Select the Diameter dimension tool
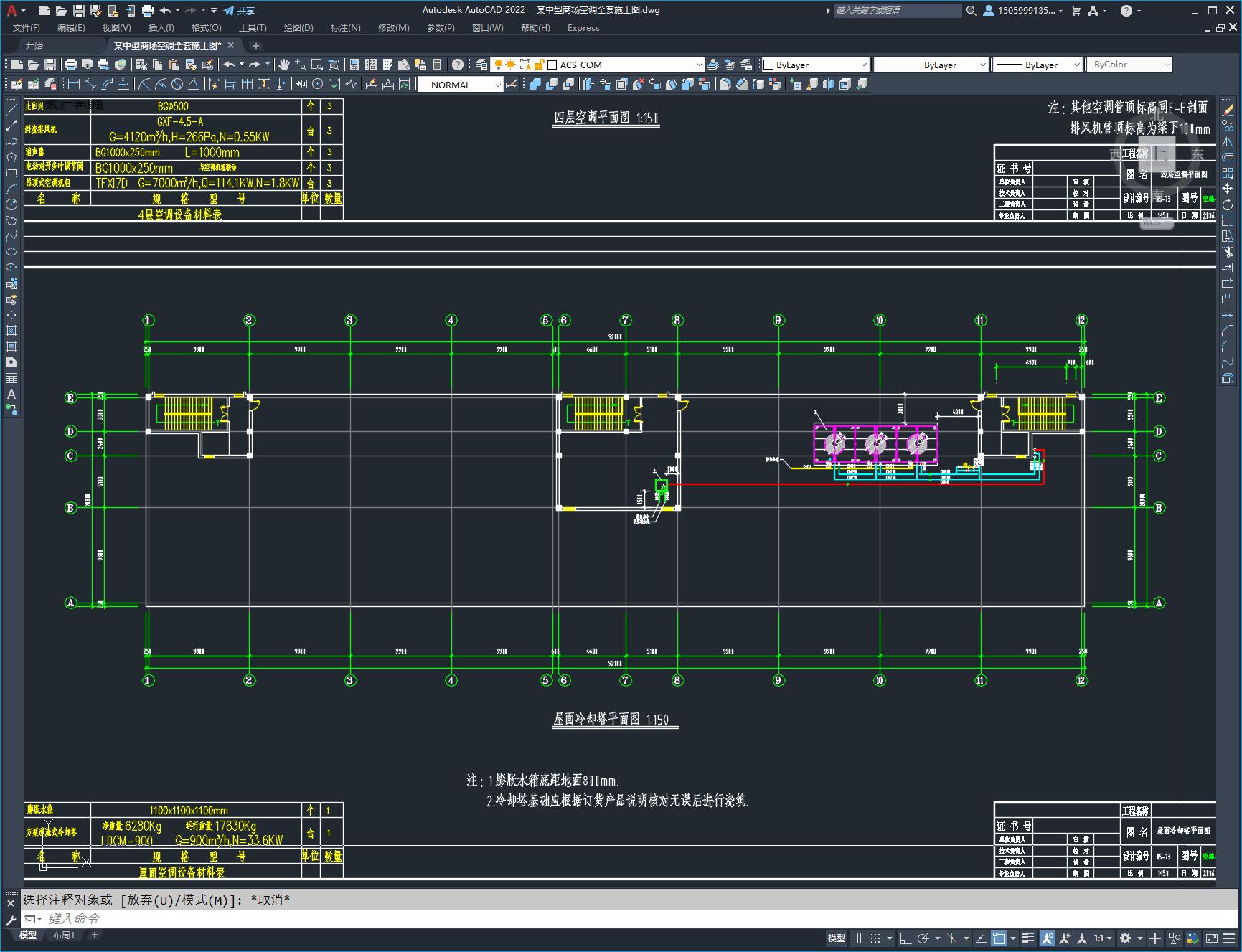 [177, 84]
